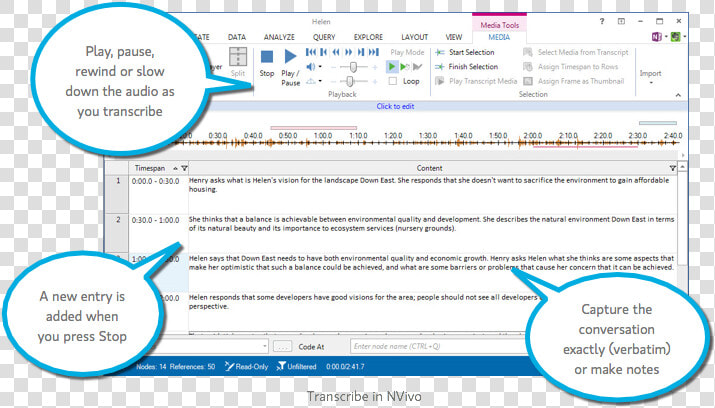This screenshot has width=715, height=408.
Task: Rewind the audio
Action: tap(336, 52)
